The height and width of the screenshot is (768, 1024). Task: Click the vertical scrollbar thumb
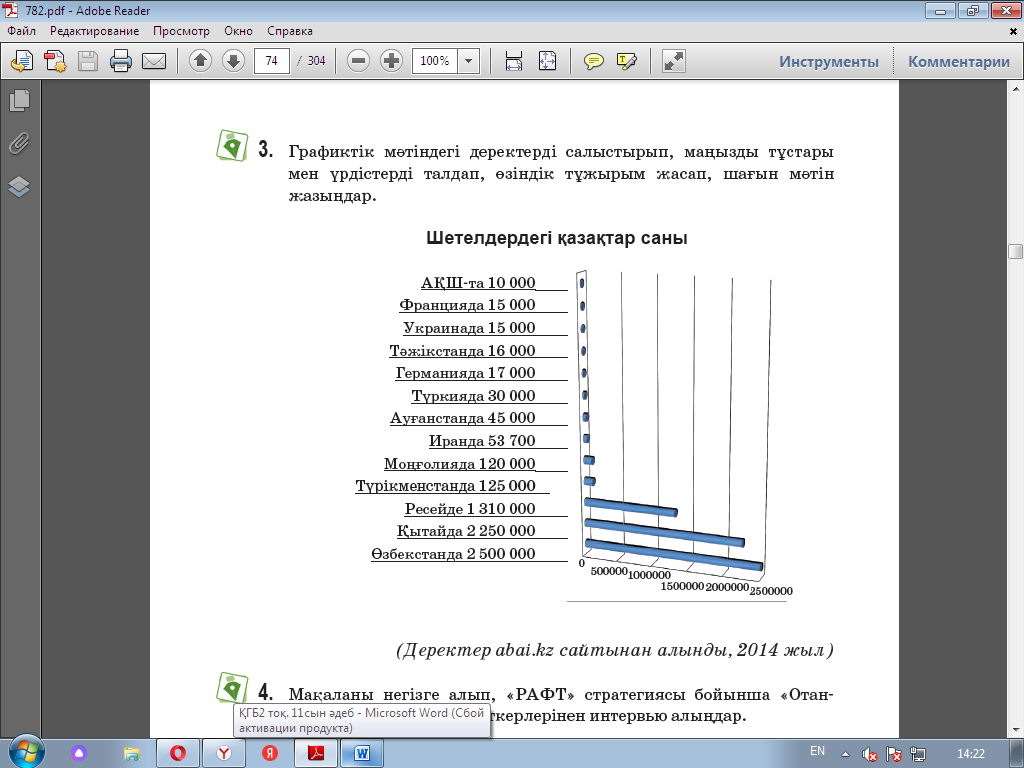(1015, 252)
